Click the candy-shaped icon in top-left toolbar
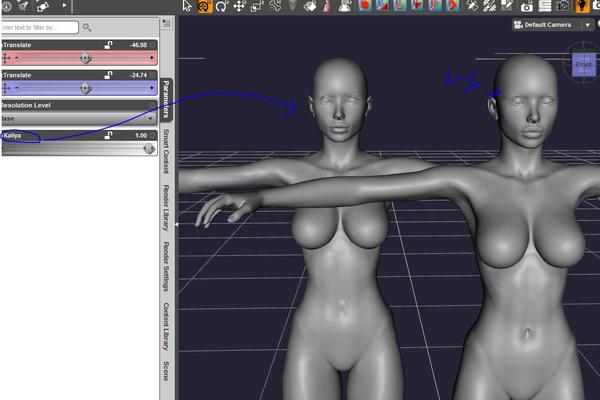The image size is (600, 400). tap(42, 6)
